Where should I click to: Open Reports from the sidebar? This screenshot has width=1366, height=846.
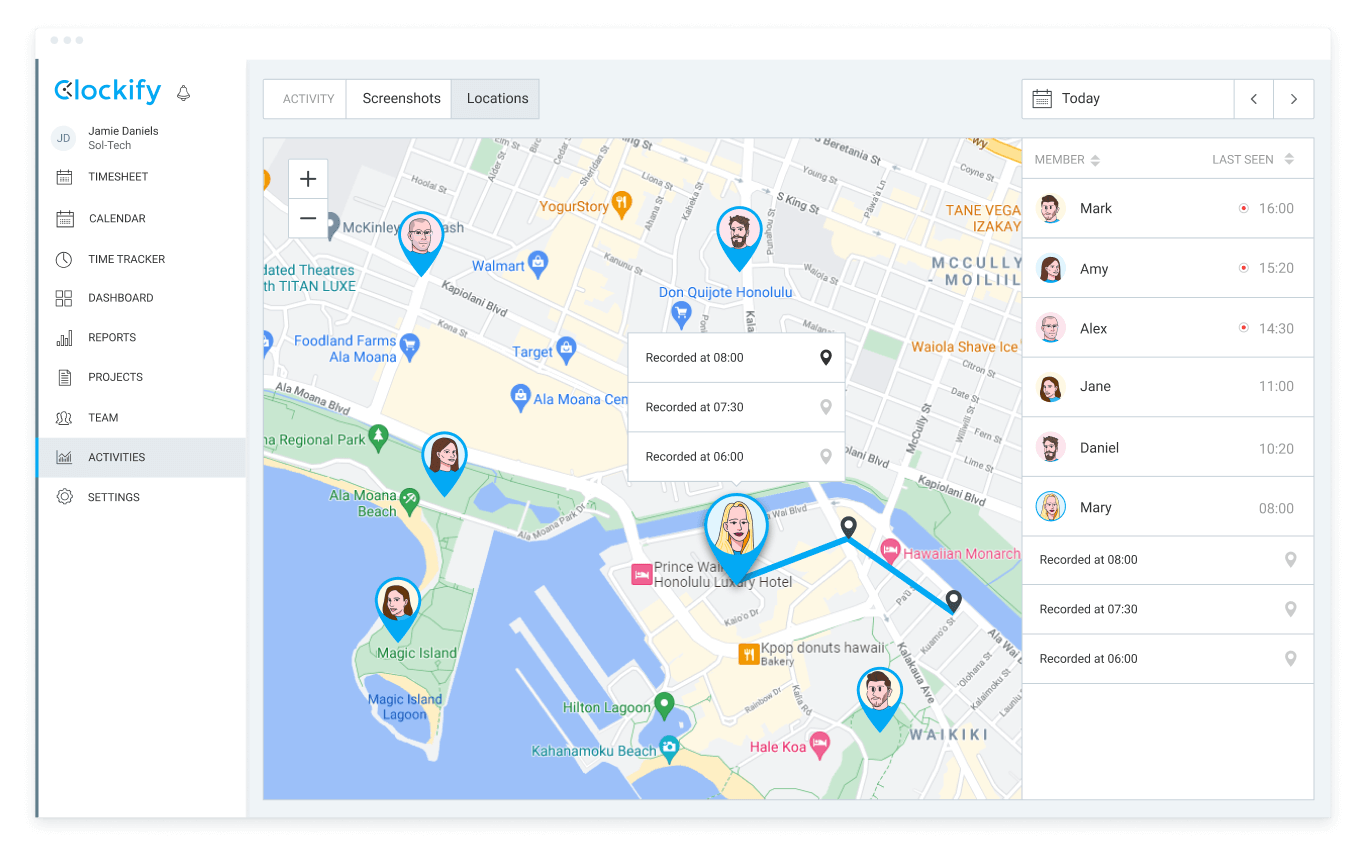pyautogui.click(x=111, y=338)
